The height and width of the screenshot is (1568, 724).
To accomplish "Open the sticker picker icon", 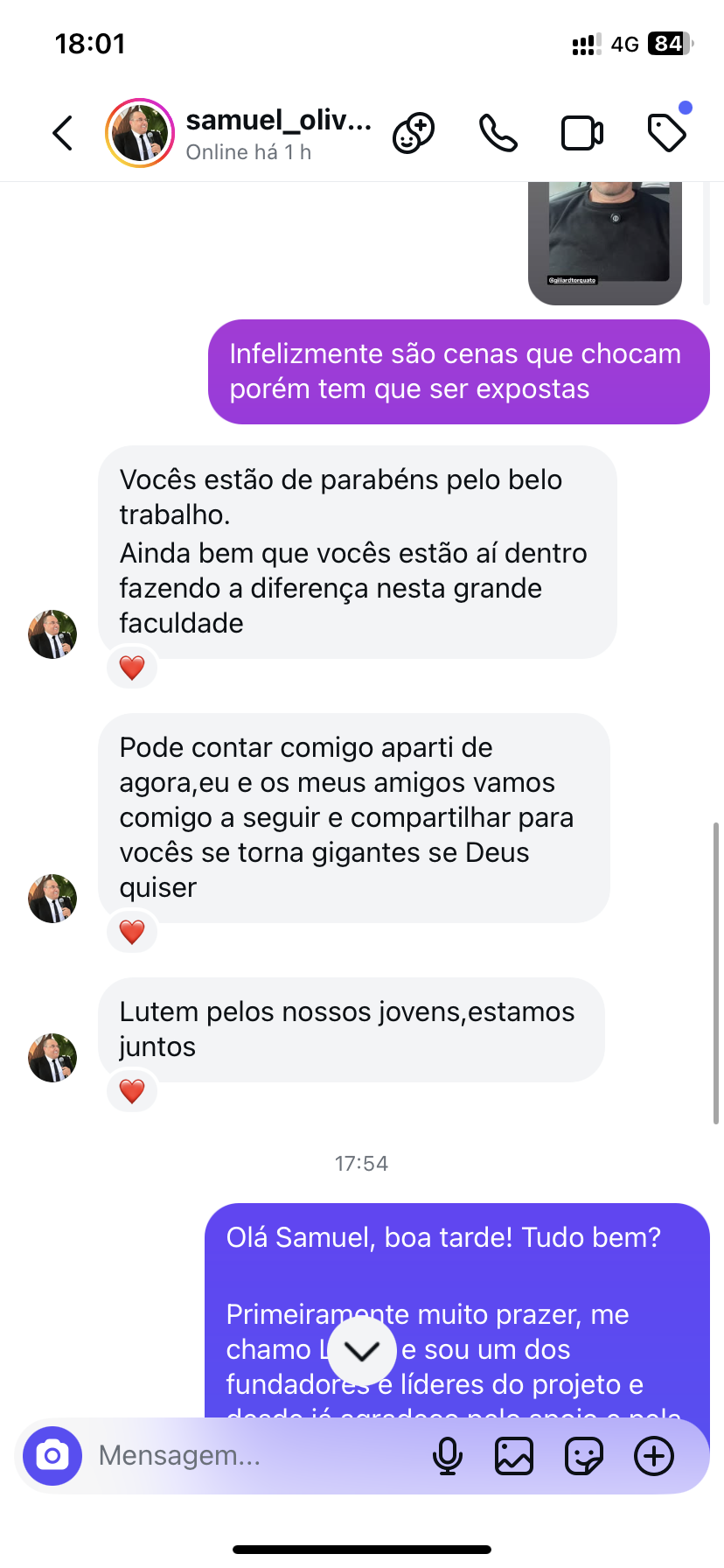I will pyautogui.click(x=583, y=1456).
